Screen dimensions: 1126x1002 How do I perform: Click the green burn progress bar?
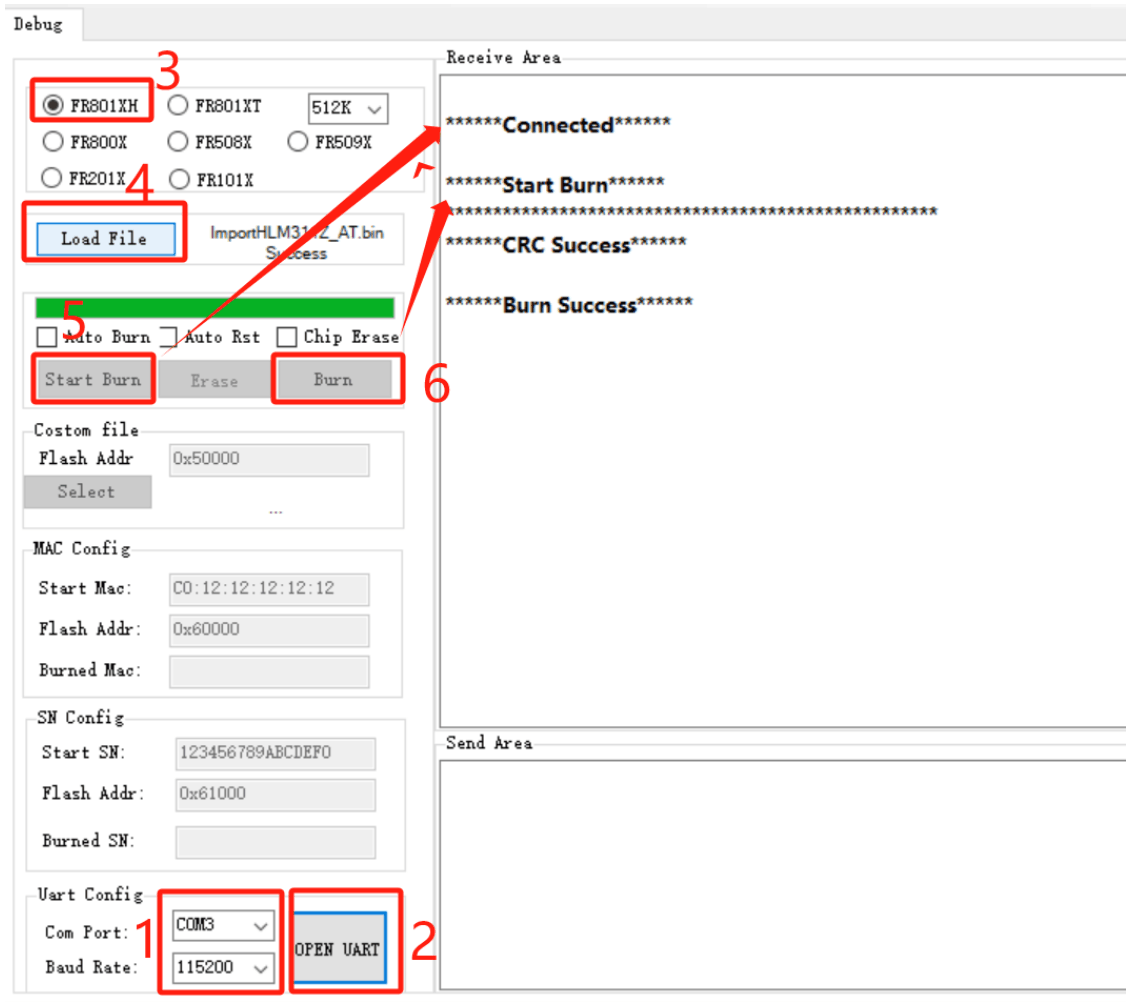click(214, 308)
